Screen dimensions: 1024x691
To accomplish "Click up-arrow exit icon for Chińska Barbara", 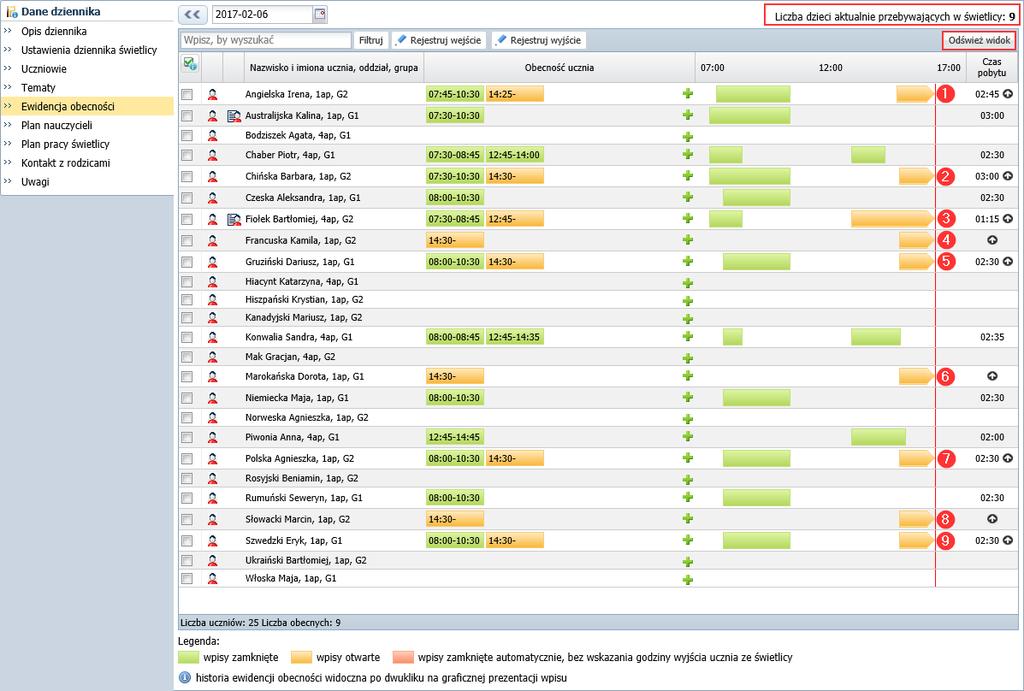I will point(1008,176).
